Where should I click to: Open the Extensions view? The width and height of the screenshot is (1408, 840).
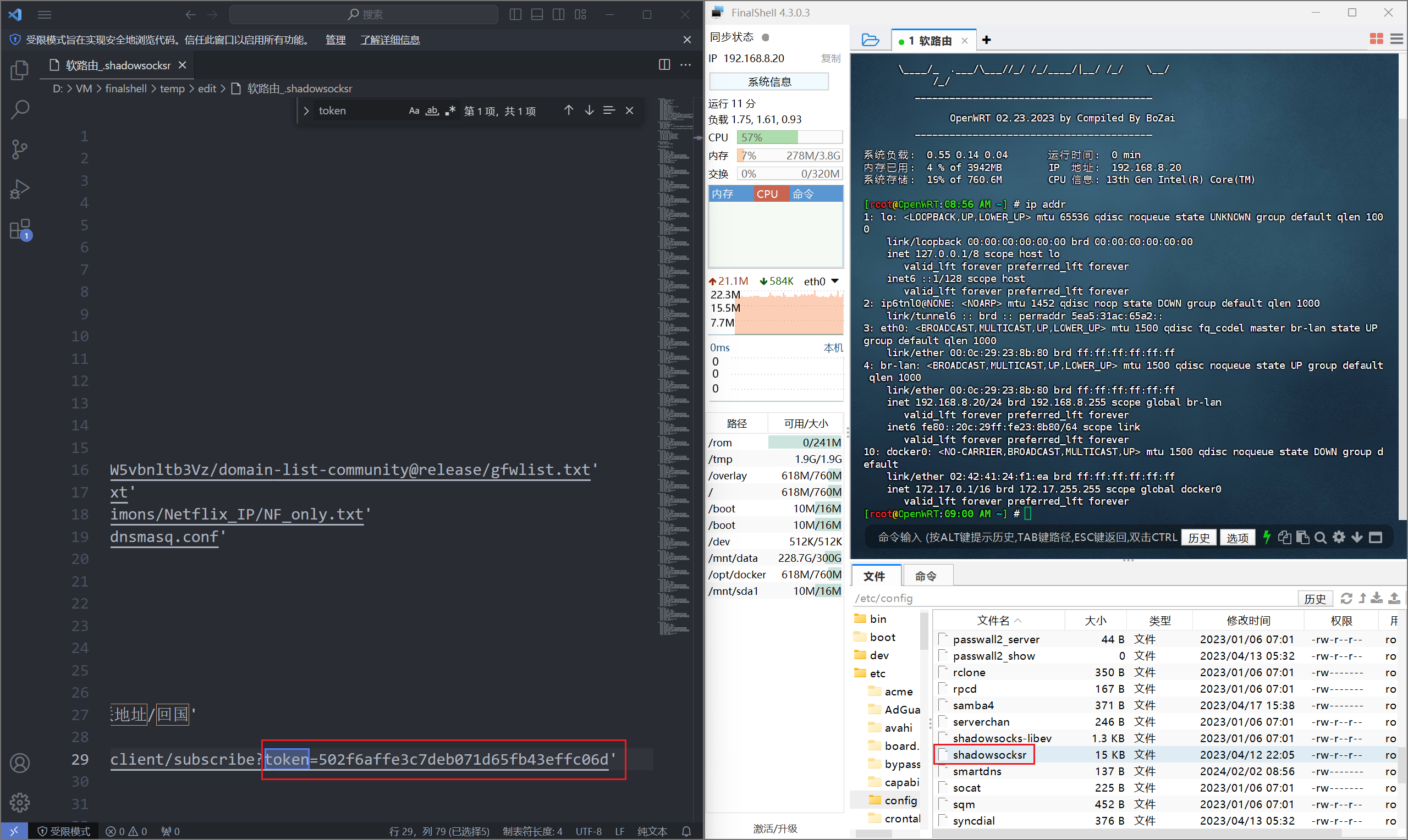20,229
